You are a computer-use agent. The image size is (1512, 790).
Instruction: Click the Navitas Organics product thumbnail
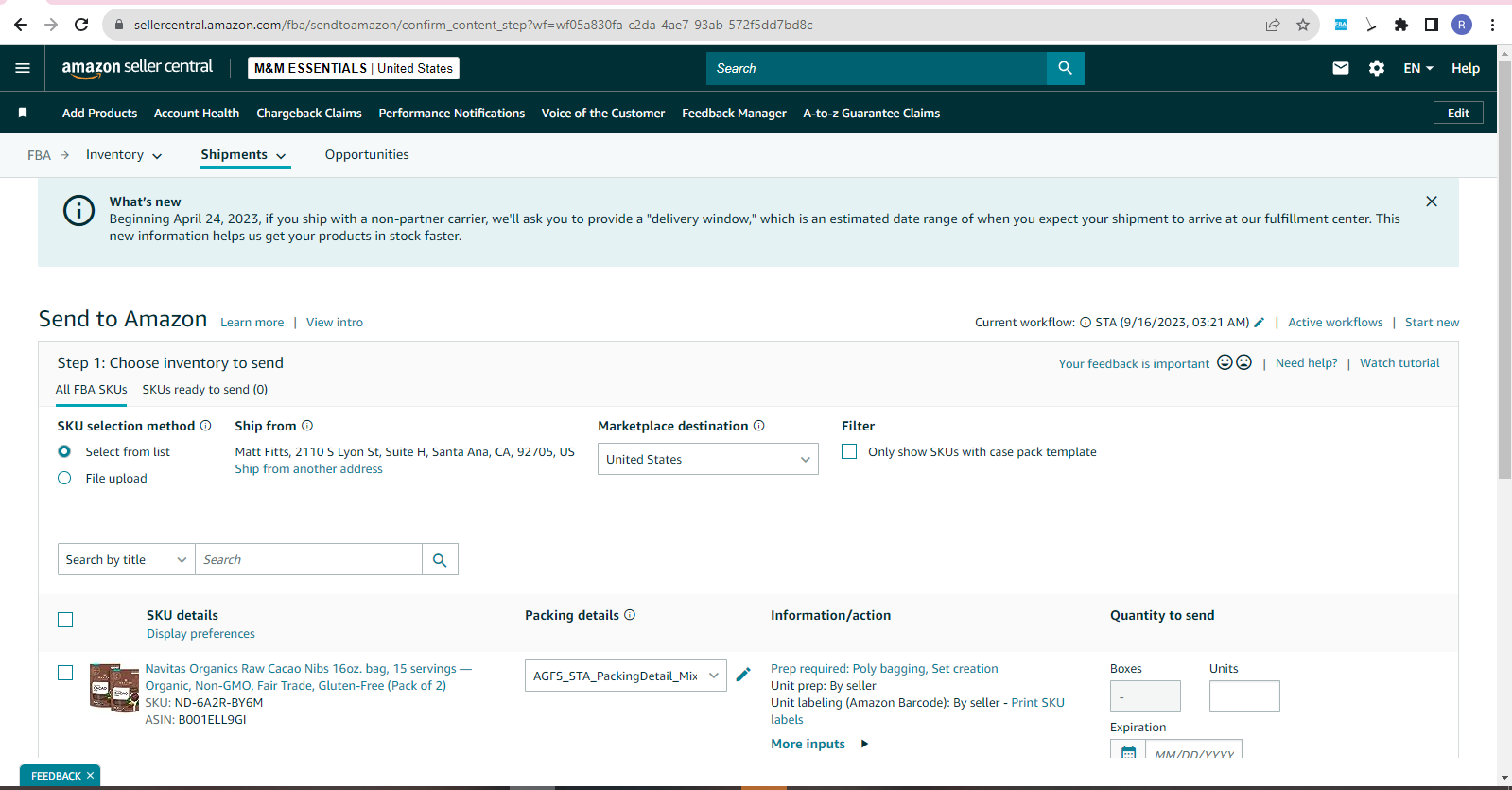pos(114,687)
